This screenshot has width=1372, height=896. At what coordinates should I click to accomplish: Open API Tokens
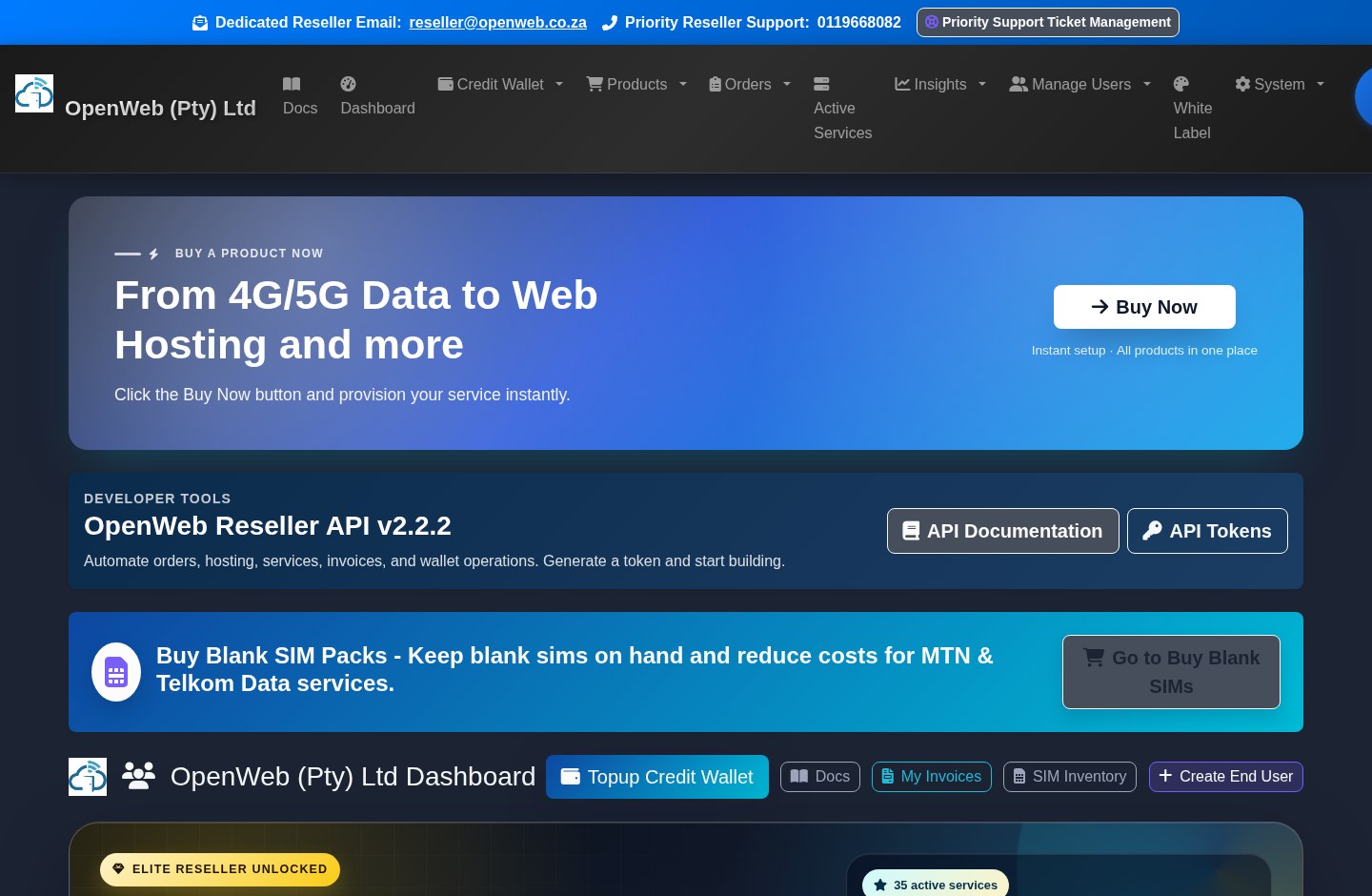1207,531
